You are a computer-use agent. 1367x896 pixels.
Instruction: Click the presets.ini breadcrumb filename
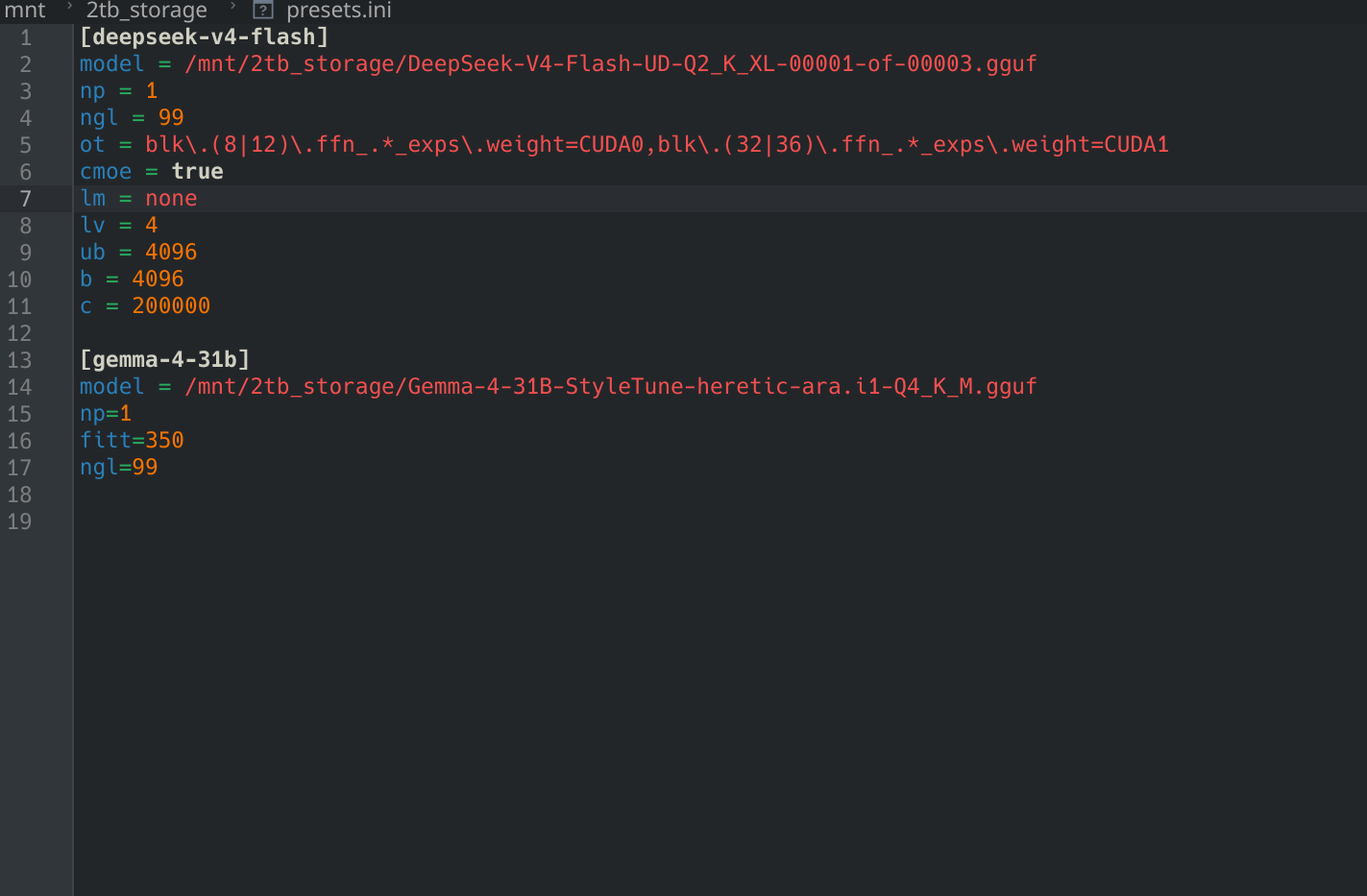[x=338, y=11]
